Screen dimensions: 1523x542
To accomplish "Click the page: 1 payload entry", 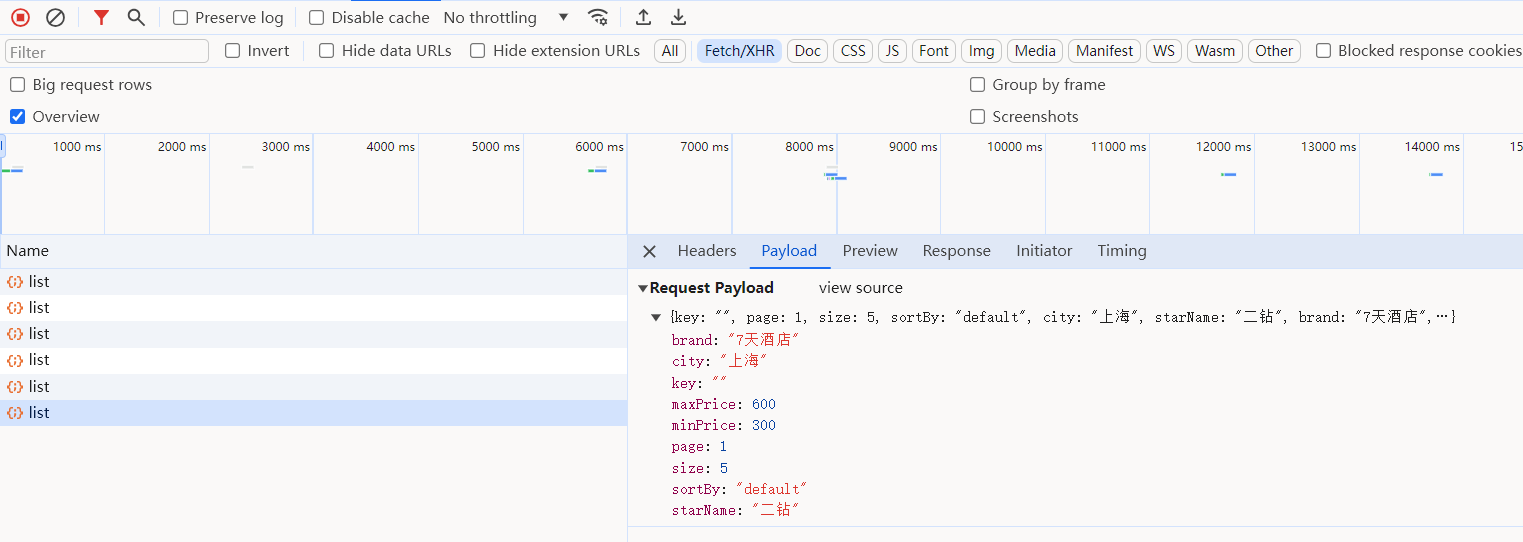I will (699, 447).
